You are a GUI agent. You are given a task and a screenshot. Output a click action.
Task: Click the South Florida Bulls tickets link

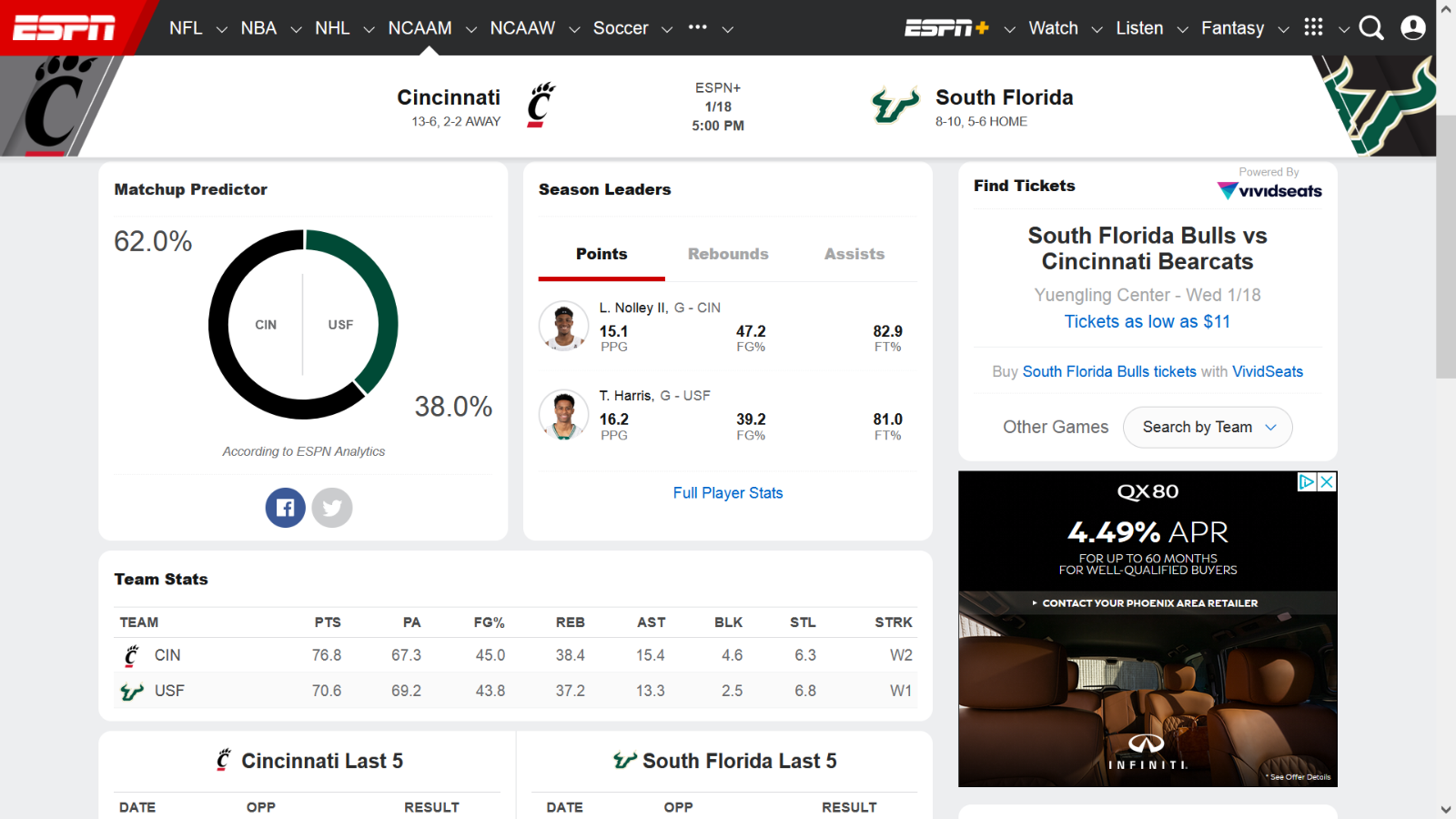[x=1108, y=371]
